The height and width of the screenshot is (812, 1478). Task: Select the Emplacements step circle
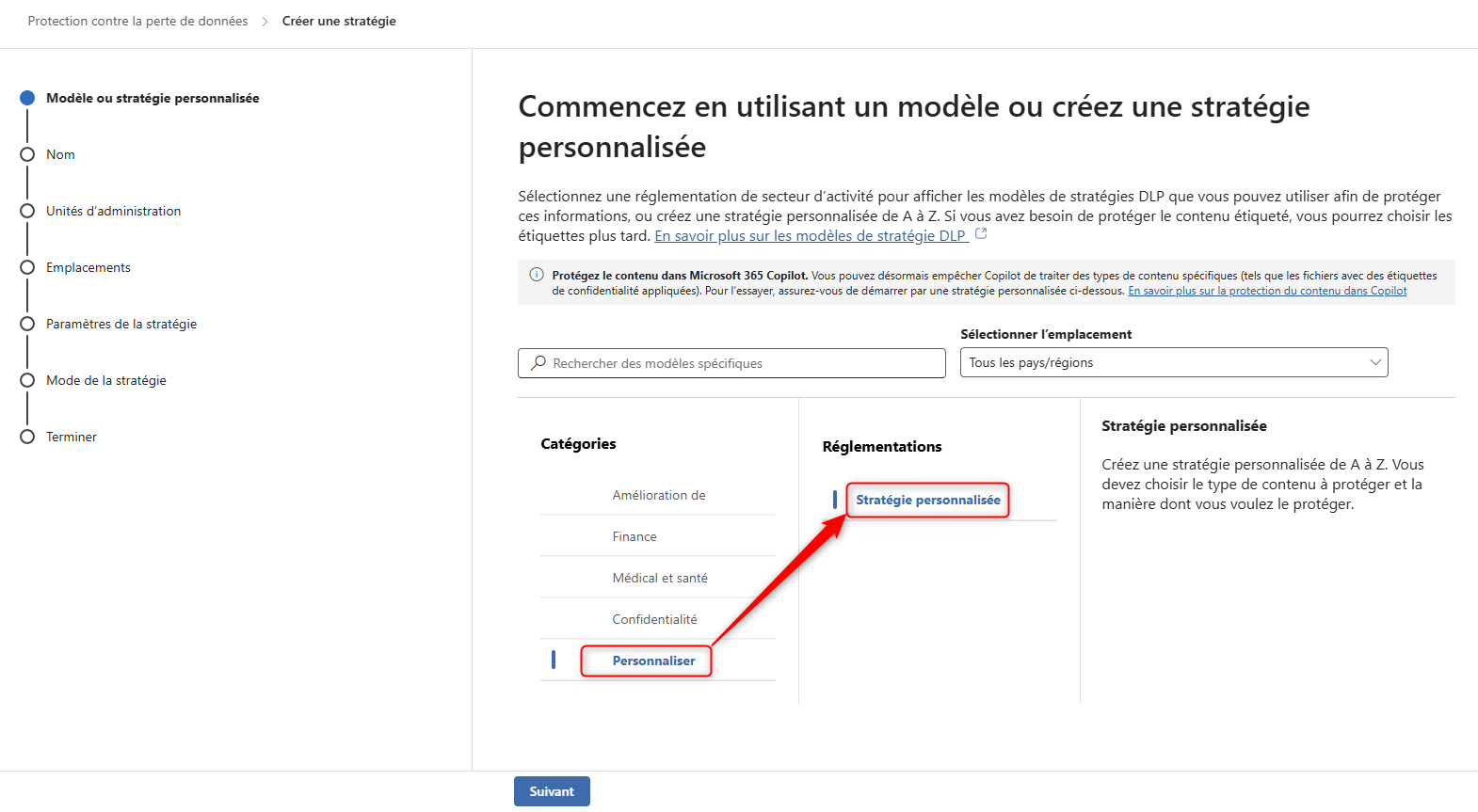click(x=27, y=267)
